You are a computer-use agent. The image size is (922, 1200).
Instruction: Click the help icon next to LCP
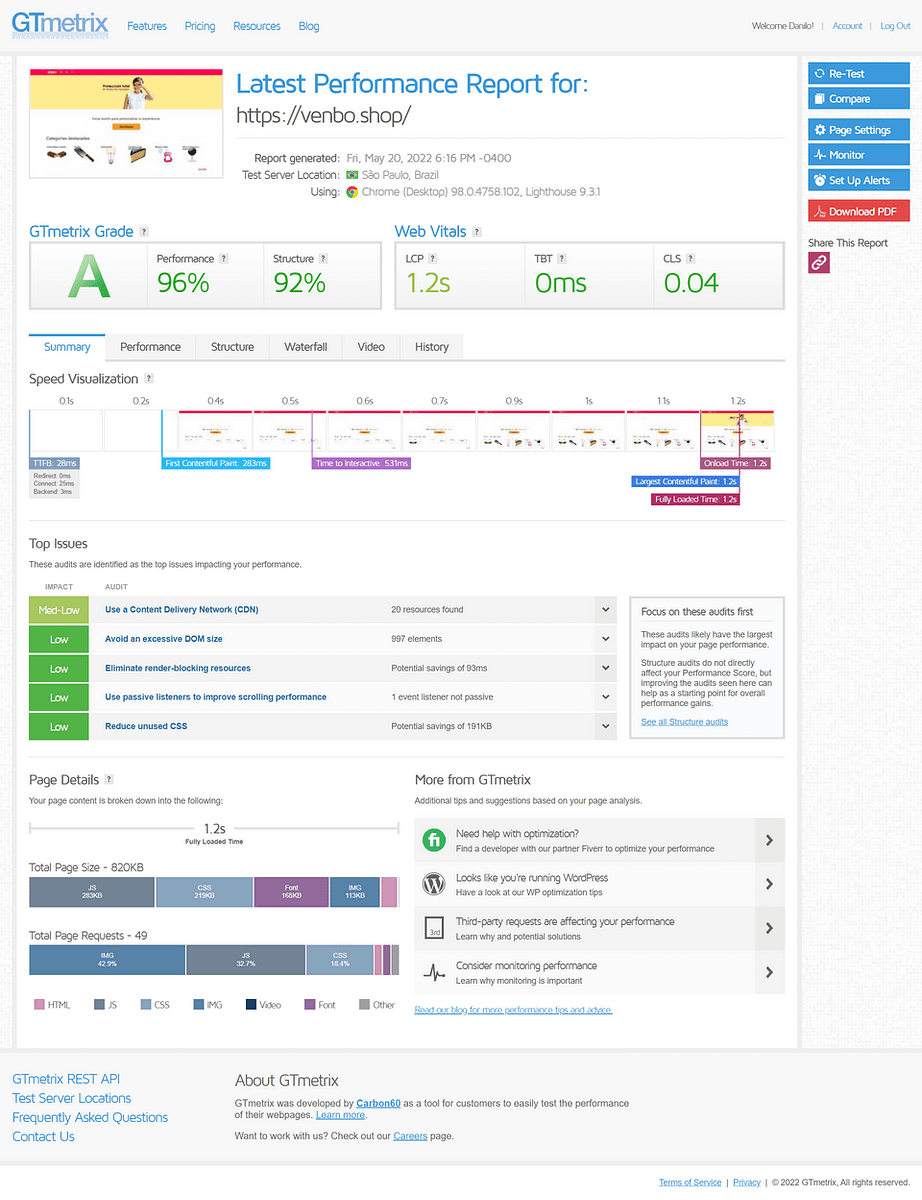434,258
